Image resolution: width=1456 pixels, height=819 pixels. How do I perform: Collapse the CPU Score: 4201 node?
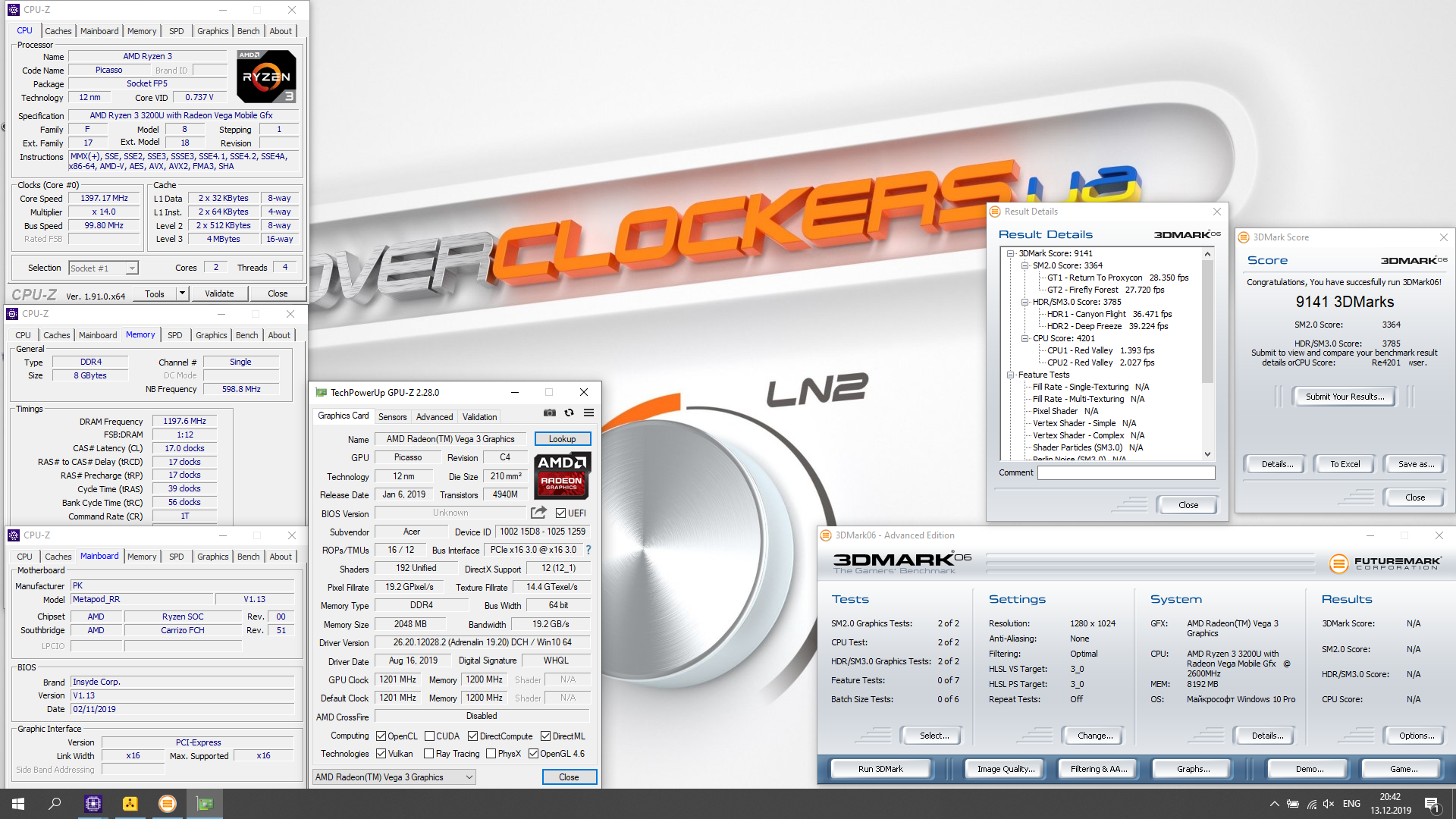1025,339
